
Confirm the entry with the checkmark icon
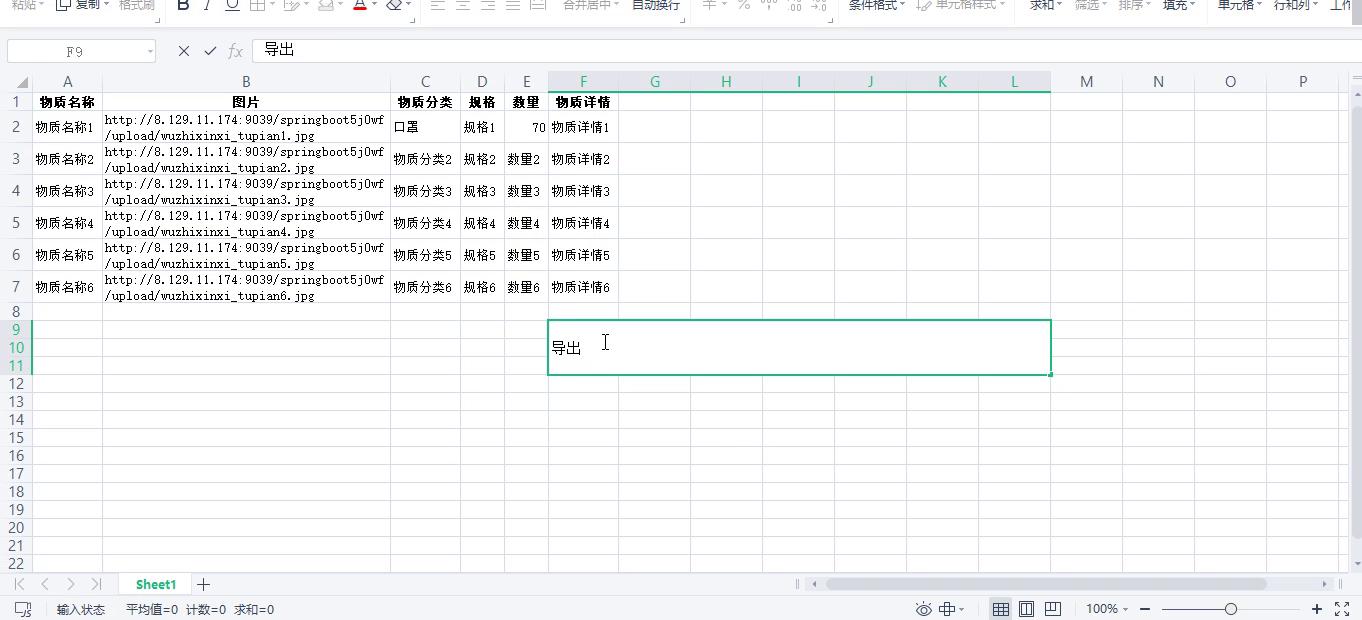point(210,51)
